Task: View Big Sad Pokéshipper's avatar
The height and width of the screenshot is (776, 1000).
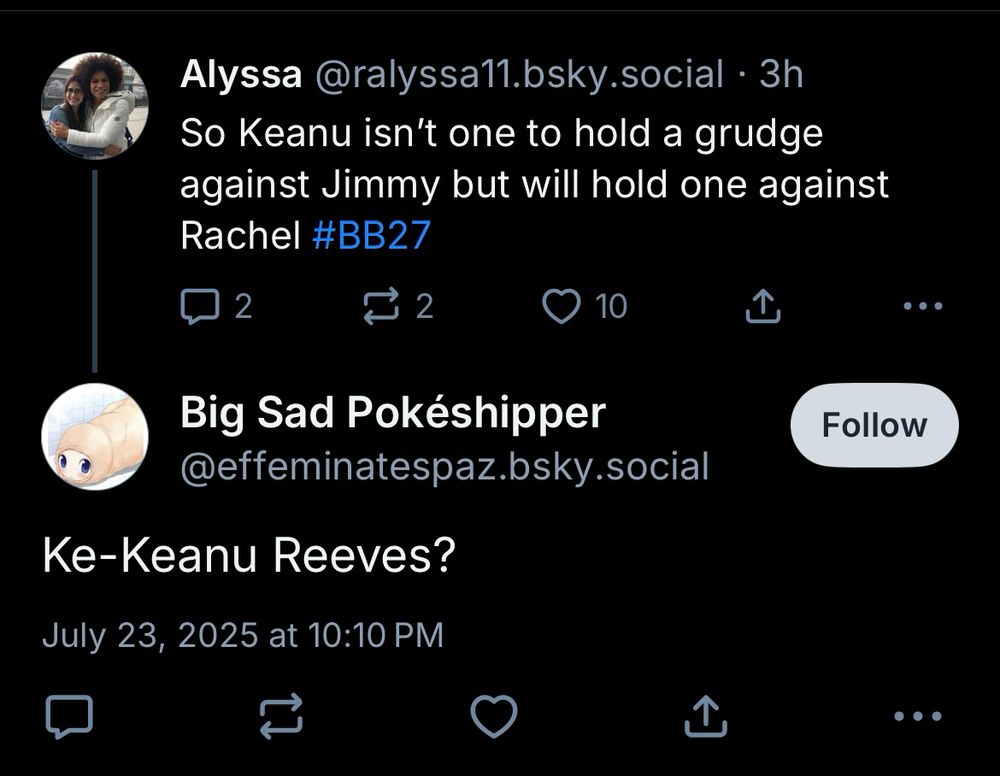Action: point(94,437)
